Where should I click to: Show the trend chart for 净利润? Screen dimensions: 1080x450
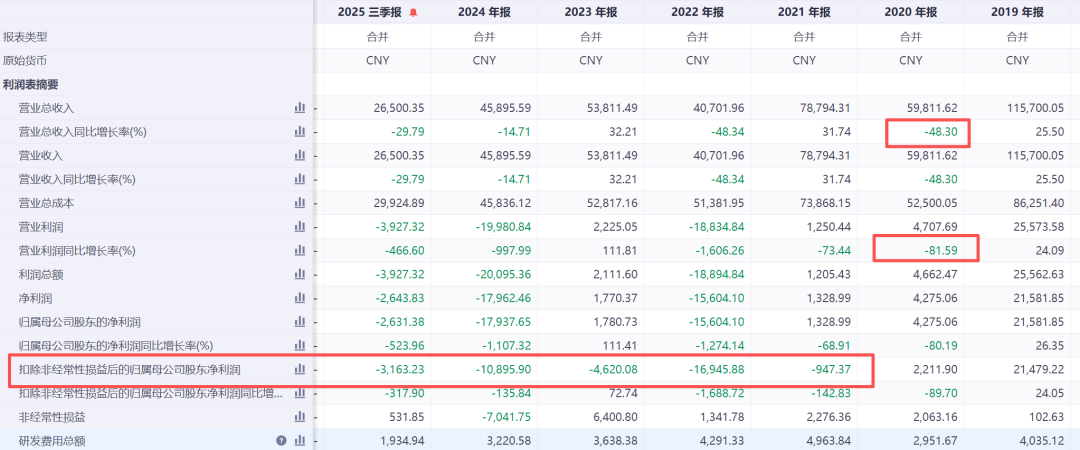[299, 298]
